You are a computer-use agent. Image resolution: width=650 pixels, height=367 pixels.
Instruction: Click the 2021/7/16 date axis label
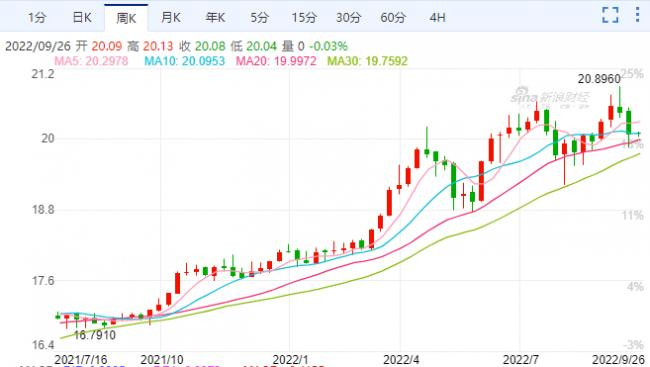pyautogui.click(x=81, y=360)
